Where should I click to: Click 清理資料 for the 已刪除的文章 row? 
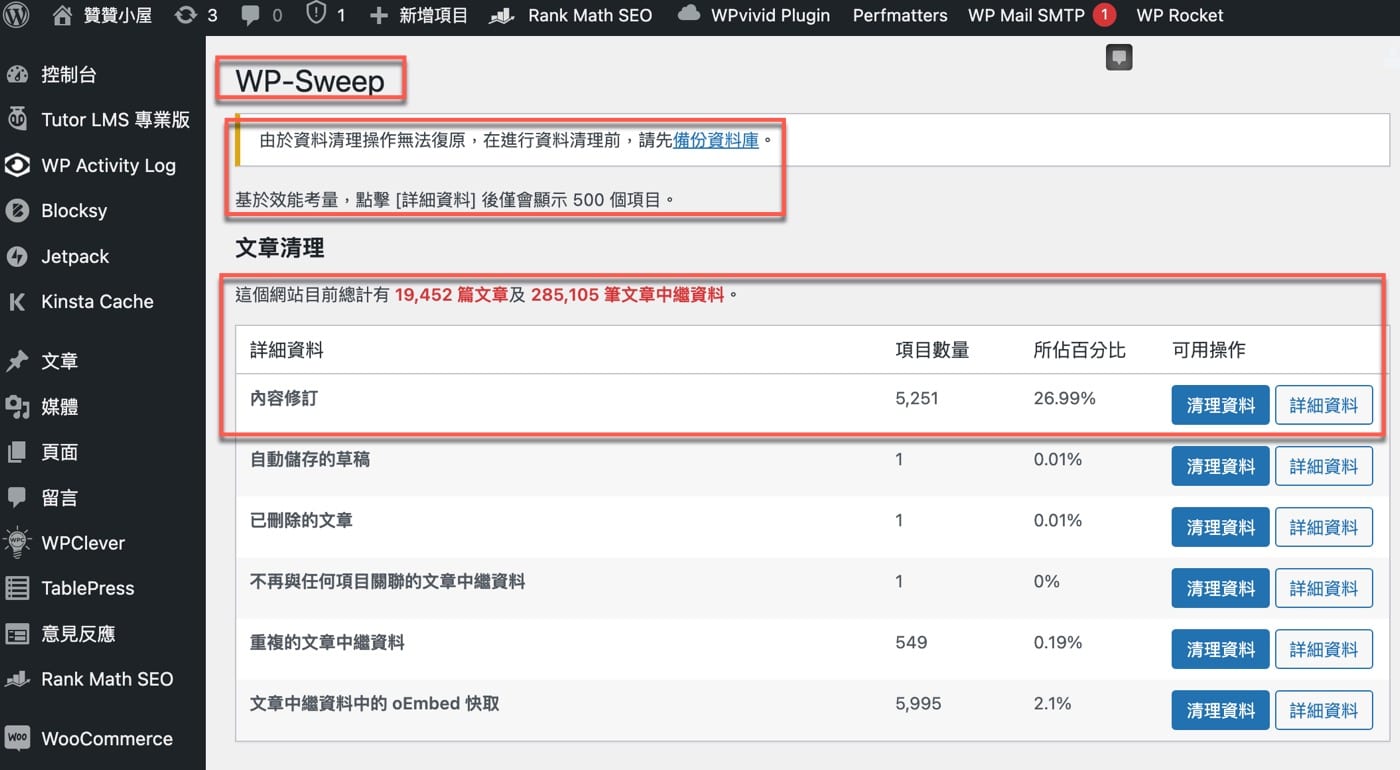(x=1220, y=527)
